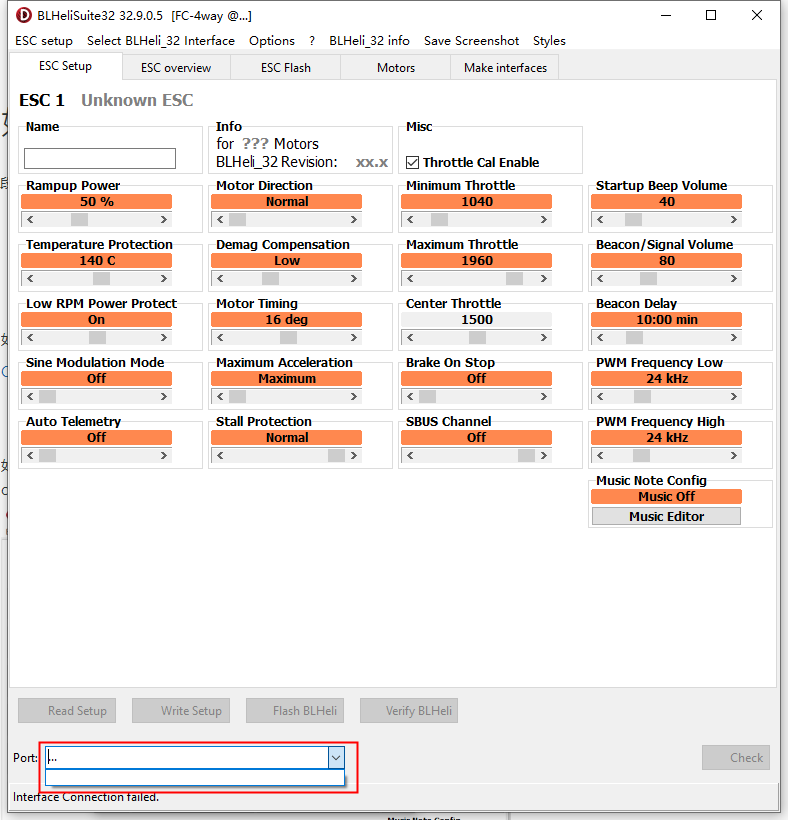Decrease Center Throttle left arrow
The image size is (788, 820).
point(410,338)
